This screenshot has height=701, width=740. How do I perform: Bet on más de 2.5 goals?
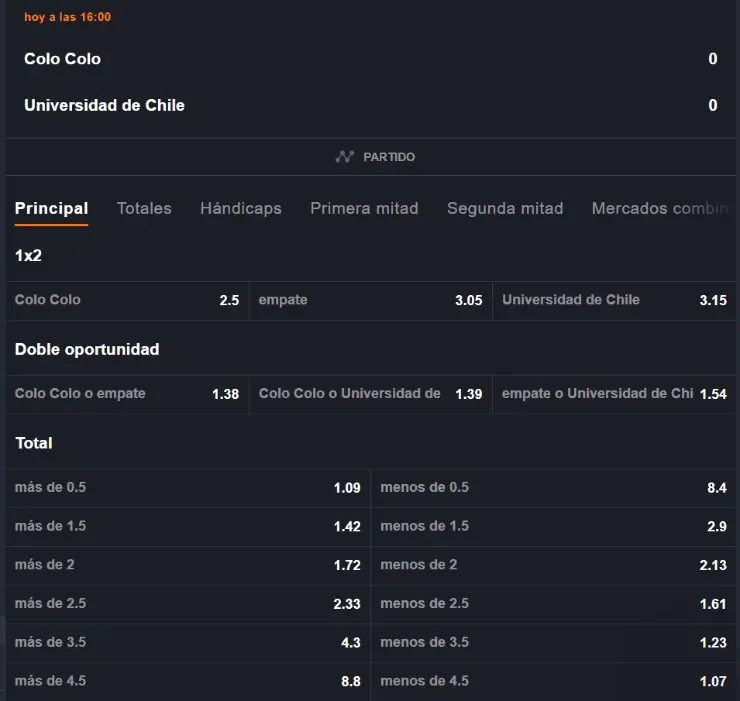point(187,604)
